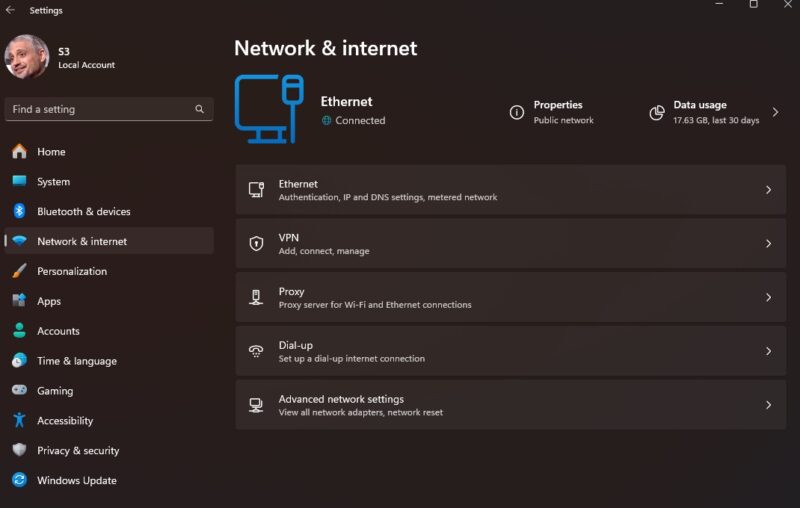Click the Gaming controller icon
This screenshot has width=800, height=508.
[19, 391]
